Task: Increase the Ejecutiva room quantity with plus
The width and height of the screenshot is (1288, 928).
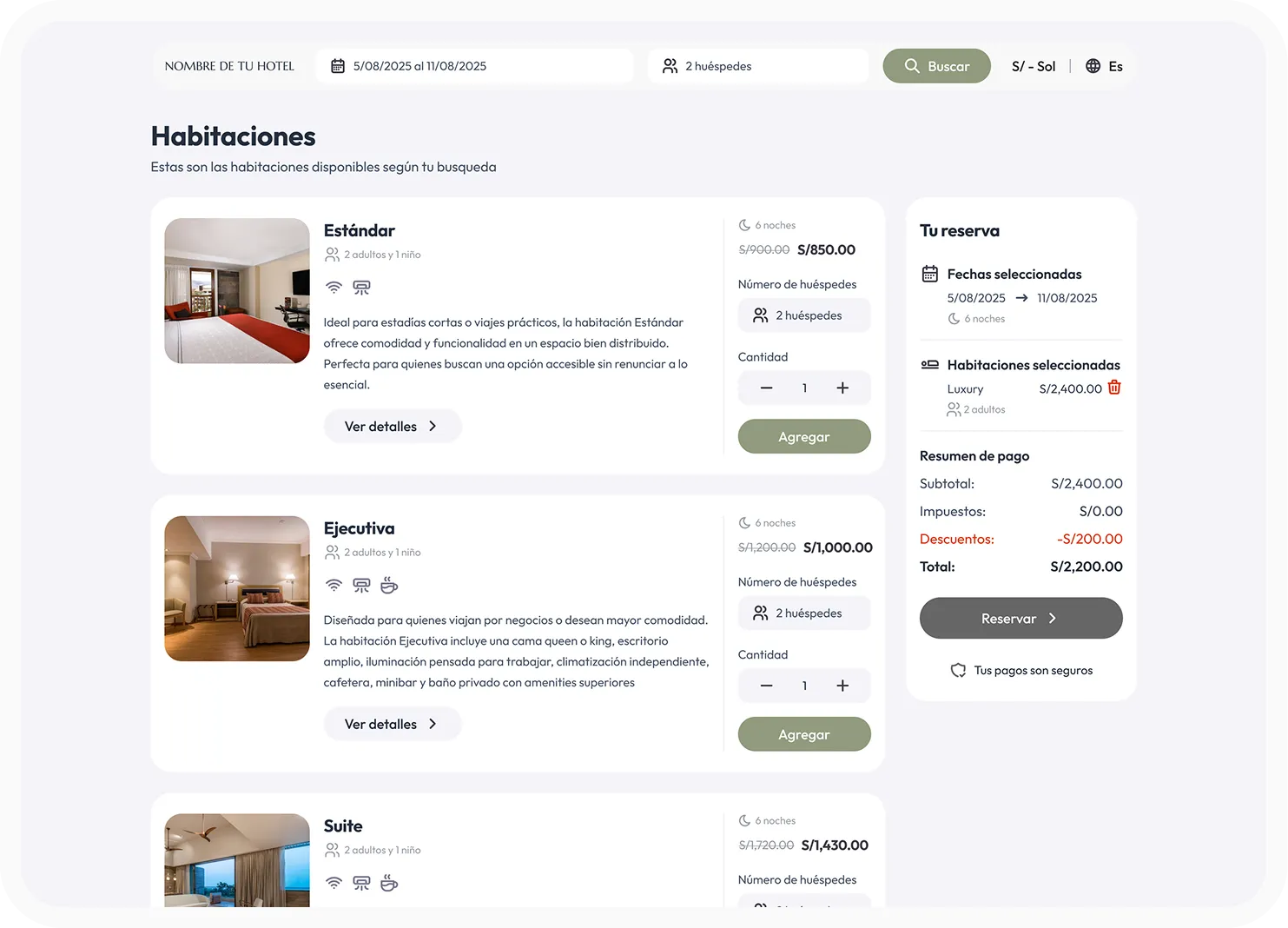Action: coord(842,686)
